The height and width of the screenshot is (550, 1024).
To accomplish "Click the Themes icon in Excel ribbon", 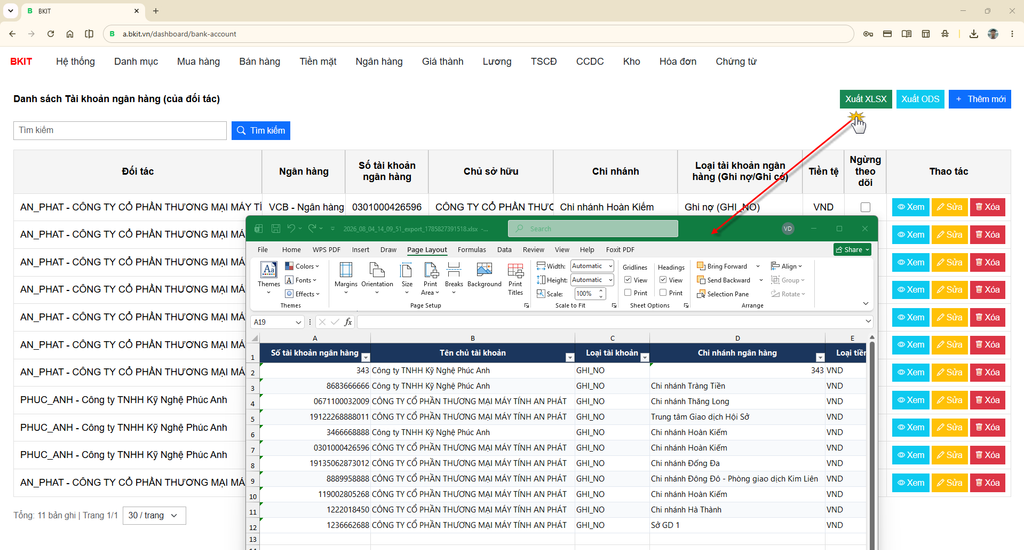I will [268, 270].
